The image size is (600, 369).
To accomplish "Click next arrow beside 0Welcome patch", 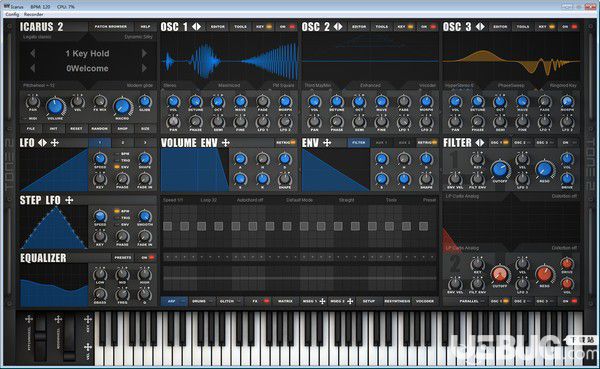I will pyautogui.click(x=144, y=68).
